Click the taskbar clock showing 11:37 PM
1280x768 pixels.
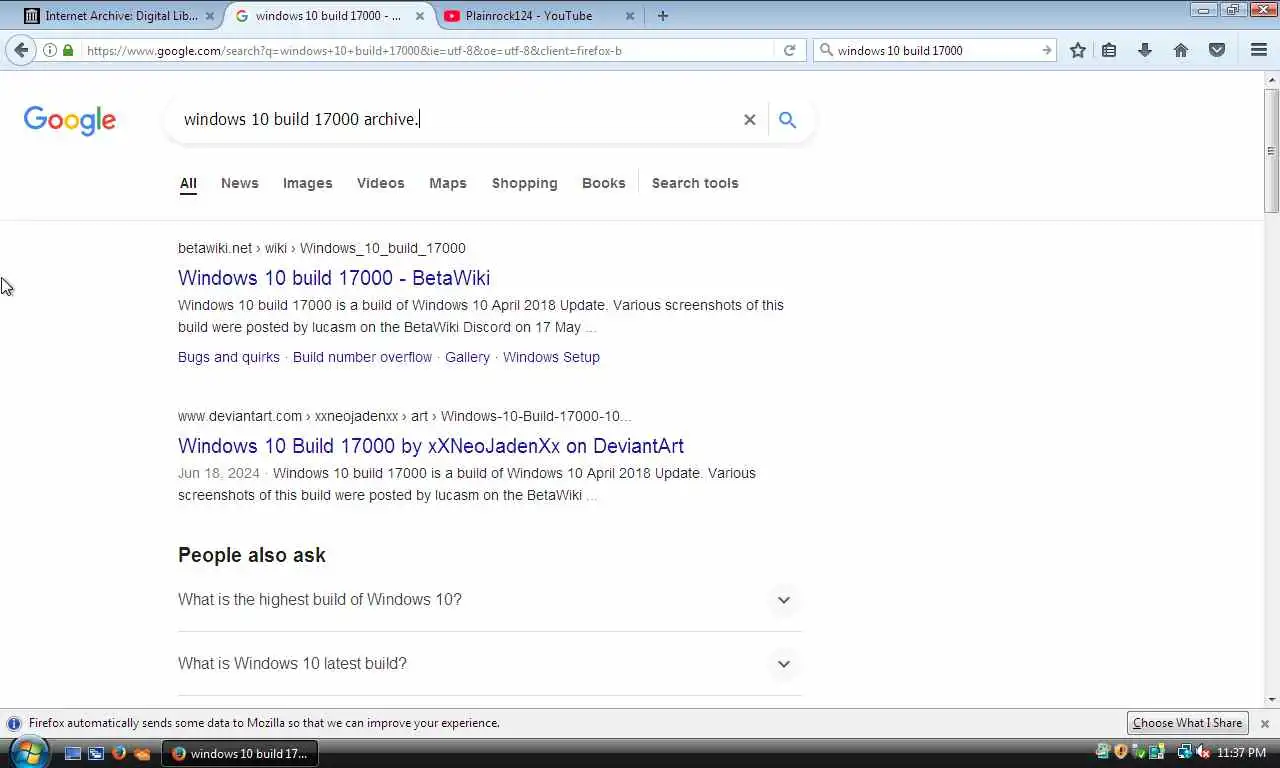[x=1242, y=752]
